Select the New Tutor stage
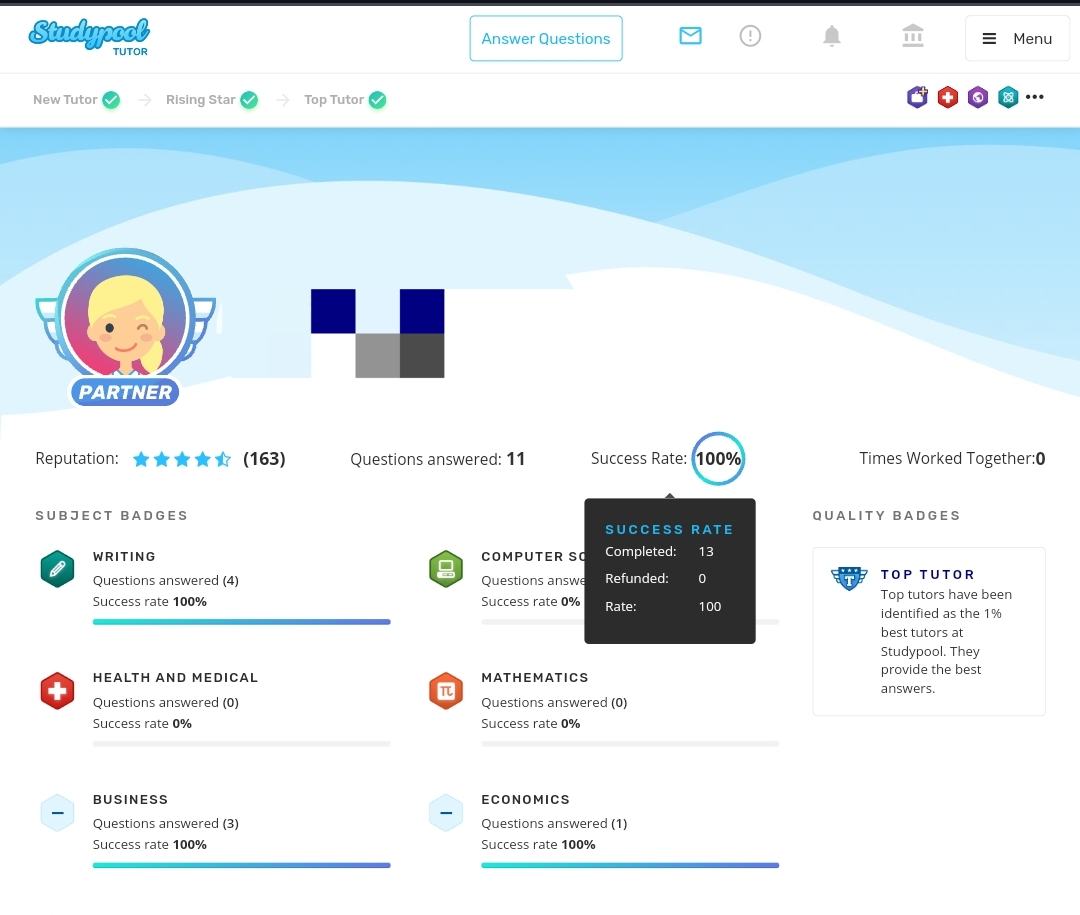The image size is (1080, 915). coord(65,100)
